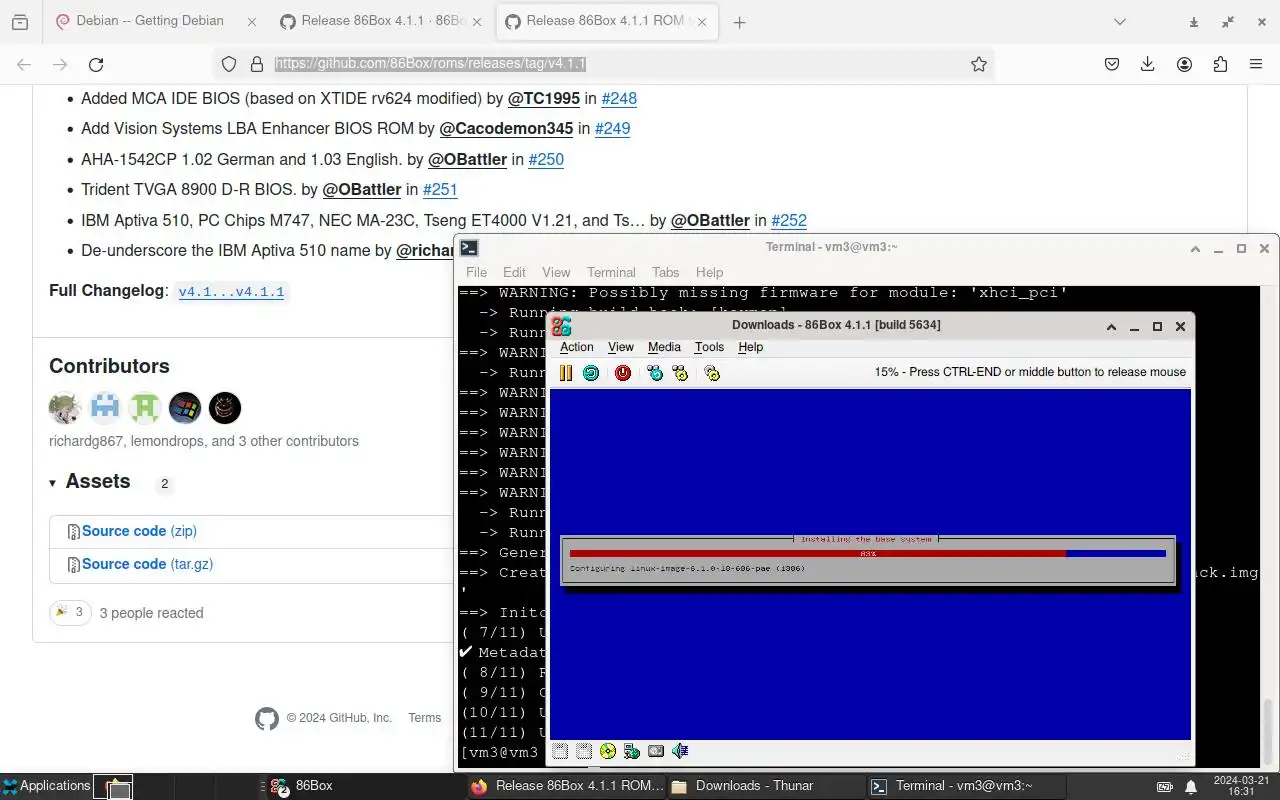1280x800 pixels.
Task: Open the Terminal window's File menu
Action: click(x=476, y=272)
